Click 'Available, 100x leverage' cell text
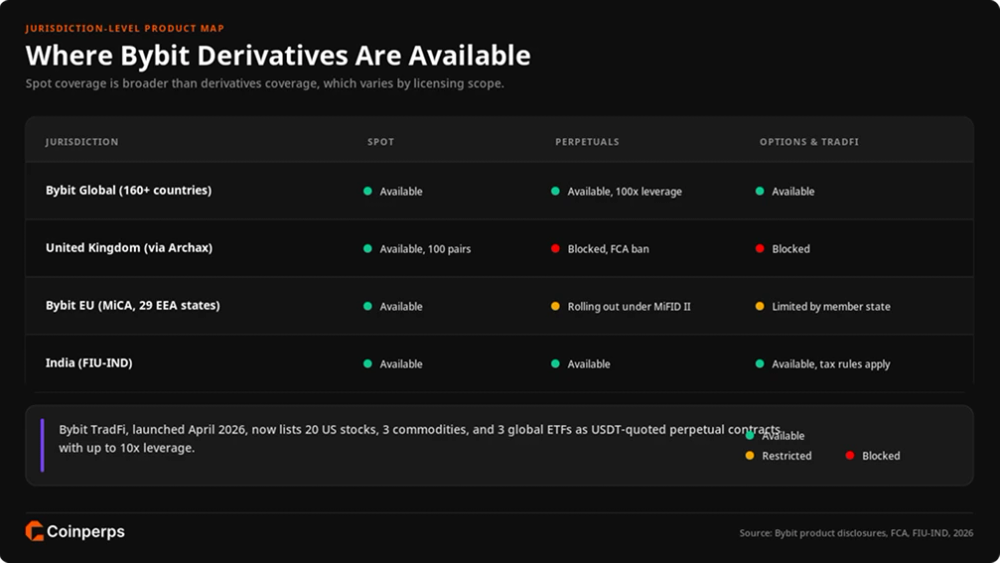The width and height of the screenshot is (1000, 563). [624, 191]
